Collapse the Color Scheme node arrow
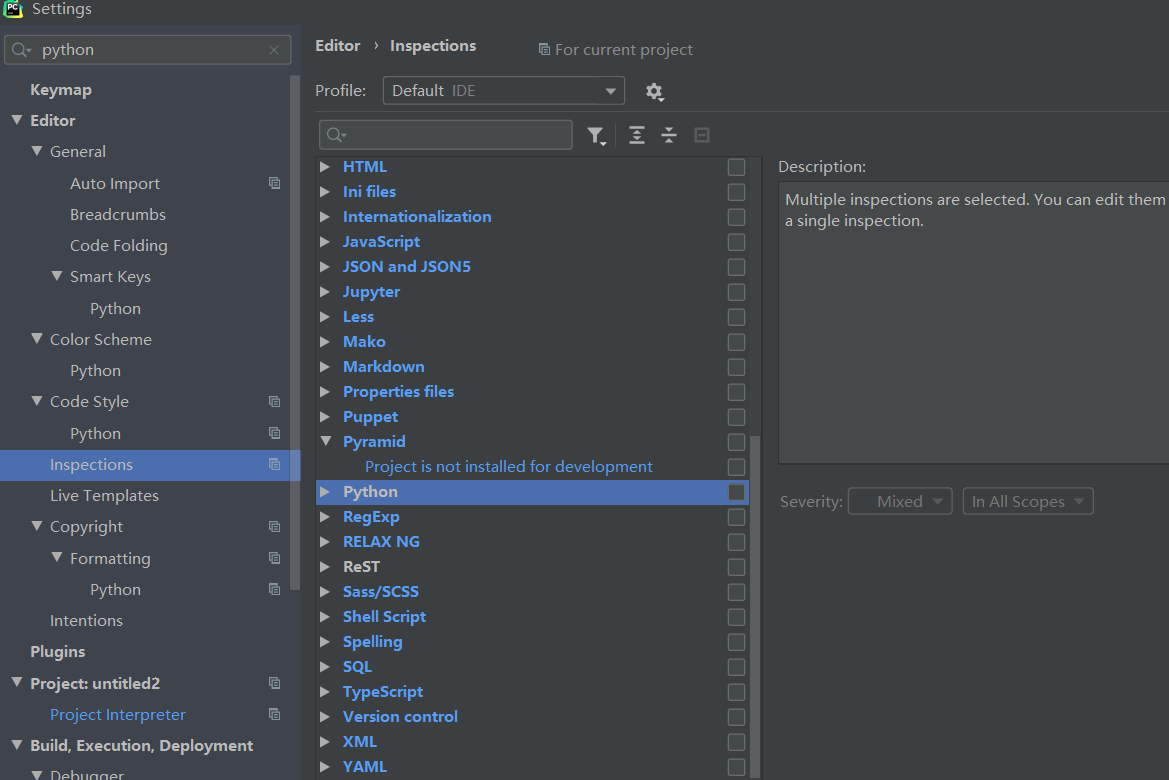This screenshot has height=780, width=1169. coord(37,339)
